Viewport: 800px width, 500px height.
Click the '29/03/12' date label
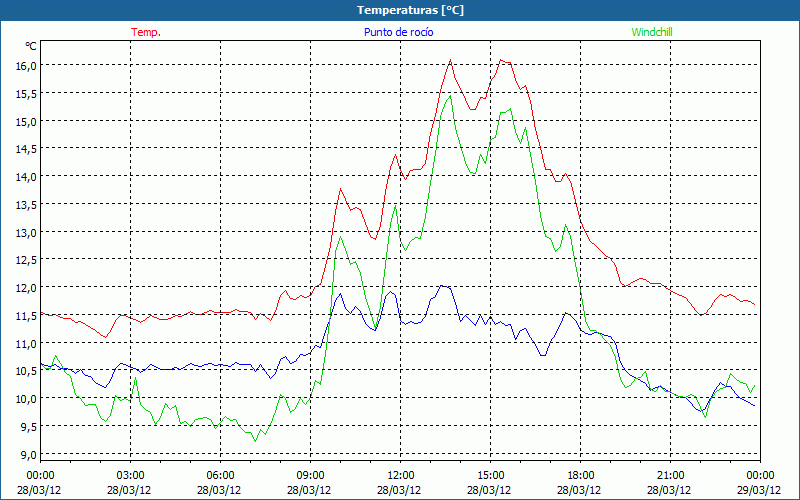click(x=759, y=490)
